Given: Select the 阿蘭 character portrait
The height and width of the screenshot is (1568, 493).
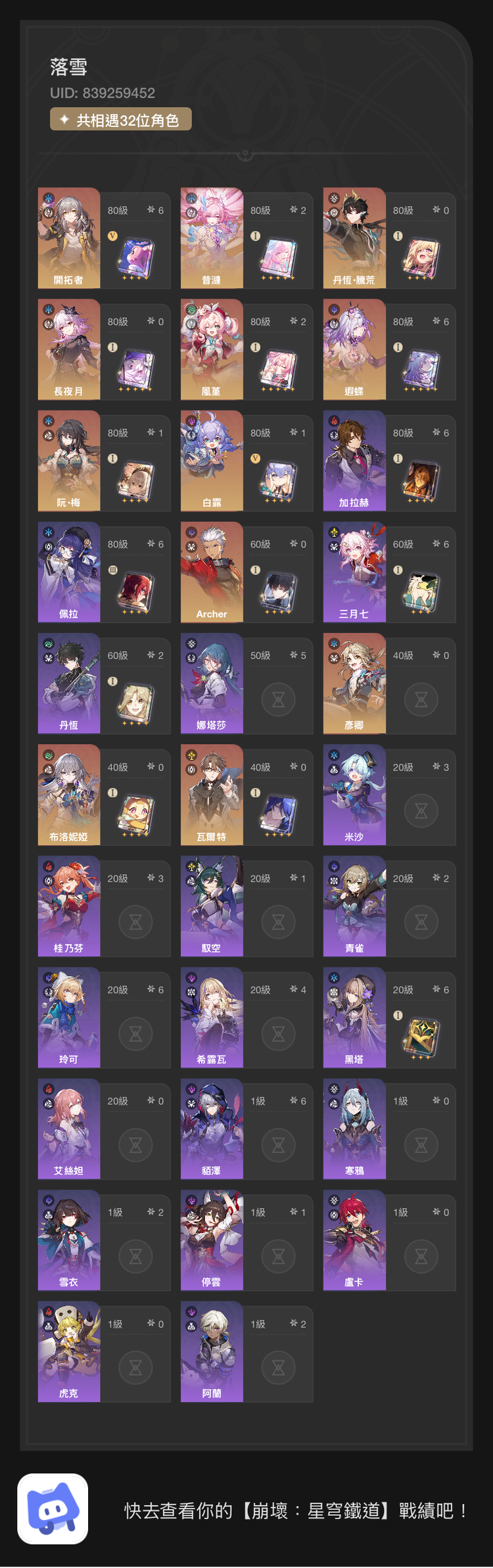Looking at the screenshot, I should click(x=212, y=1352).
